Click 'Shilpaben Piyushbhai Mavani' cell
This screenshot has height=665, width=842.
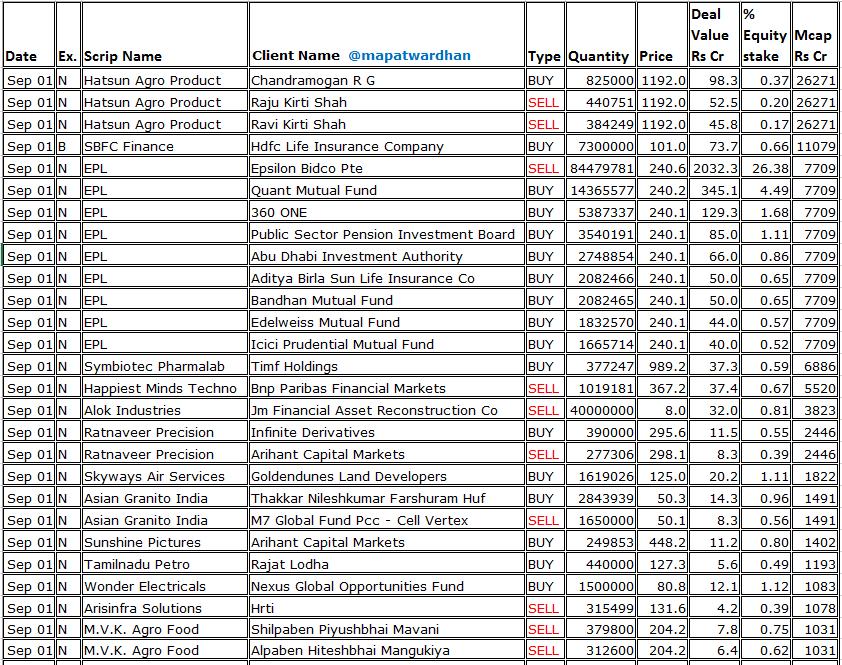(x=387, y=629)
